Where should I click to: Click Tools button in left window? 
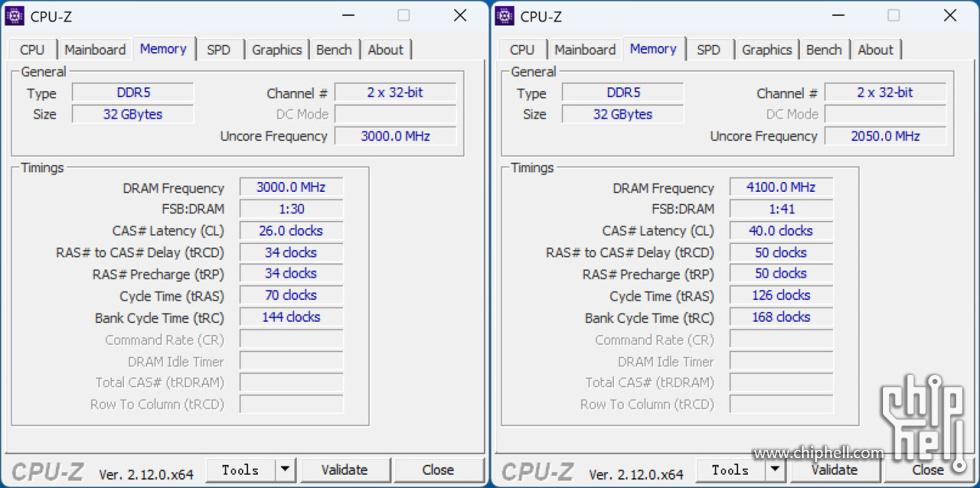tap(240, 469)
